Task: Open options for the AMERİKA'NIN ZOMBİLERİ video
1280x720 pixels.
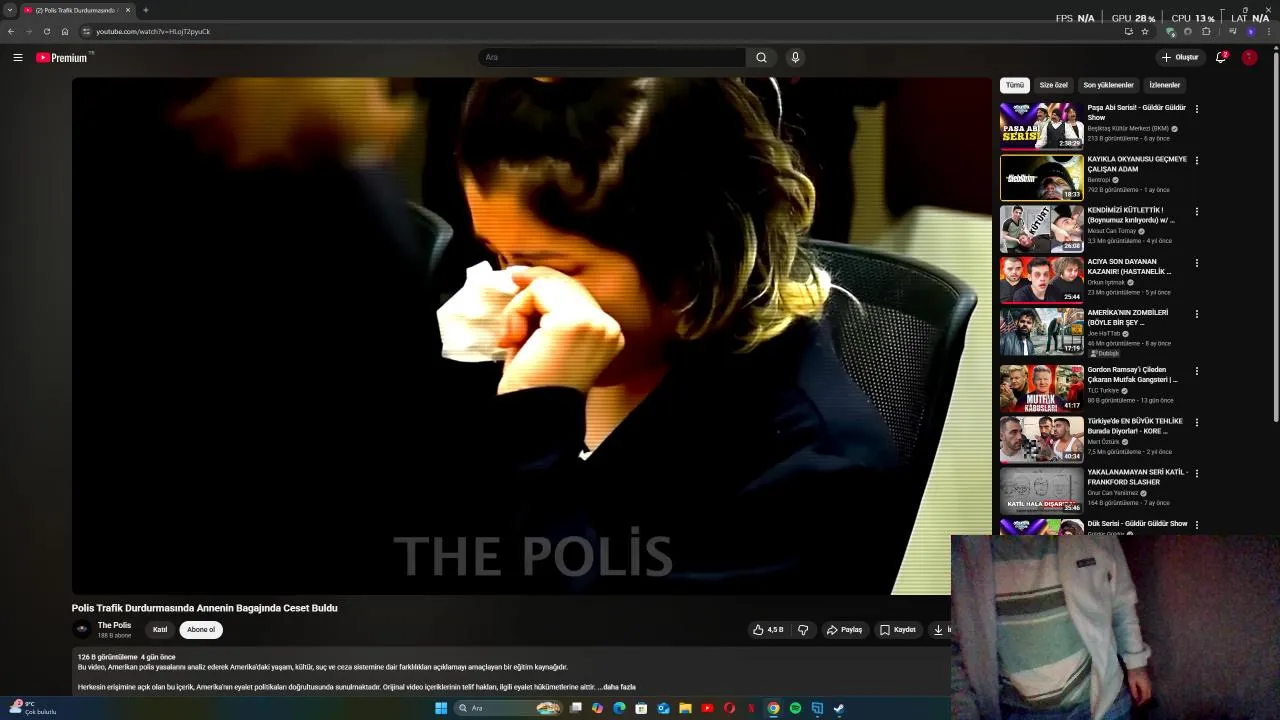Action: pyautogui.click(x=1197, y=314)
